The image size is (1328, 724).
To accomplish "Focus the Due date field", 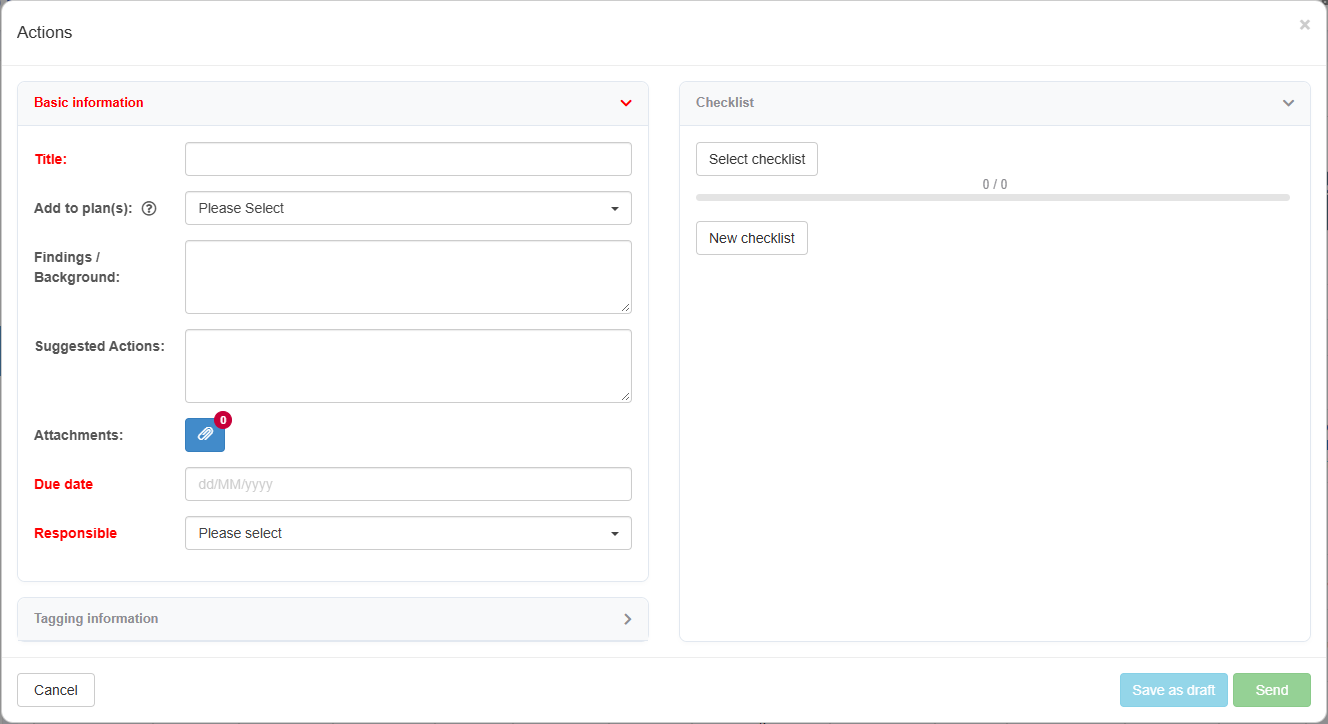I will click(x=408, y=484).
